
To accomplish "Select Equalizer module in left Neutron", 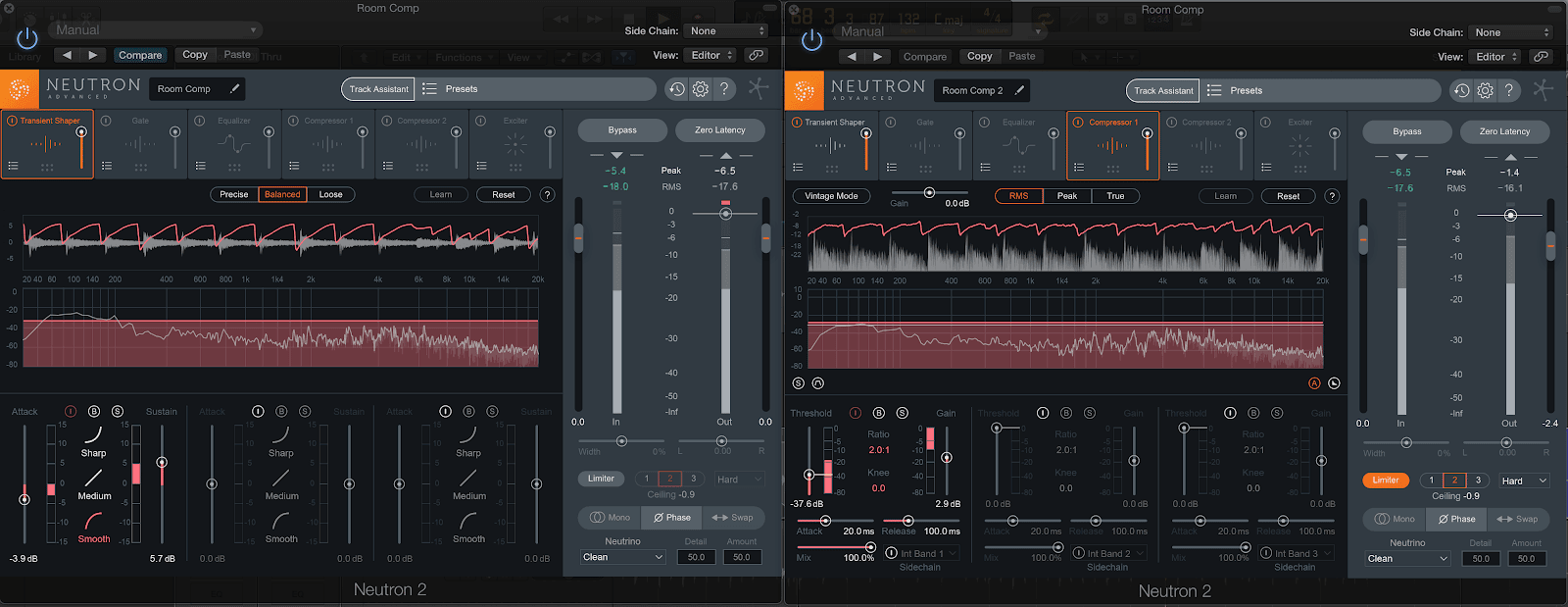I will 233,144.
